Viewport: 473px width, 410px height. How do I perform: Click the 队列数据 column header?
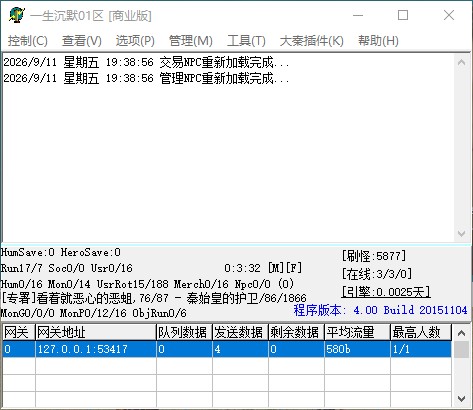point(184,332)
